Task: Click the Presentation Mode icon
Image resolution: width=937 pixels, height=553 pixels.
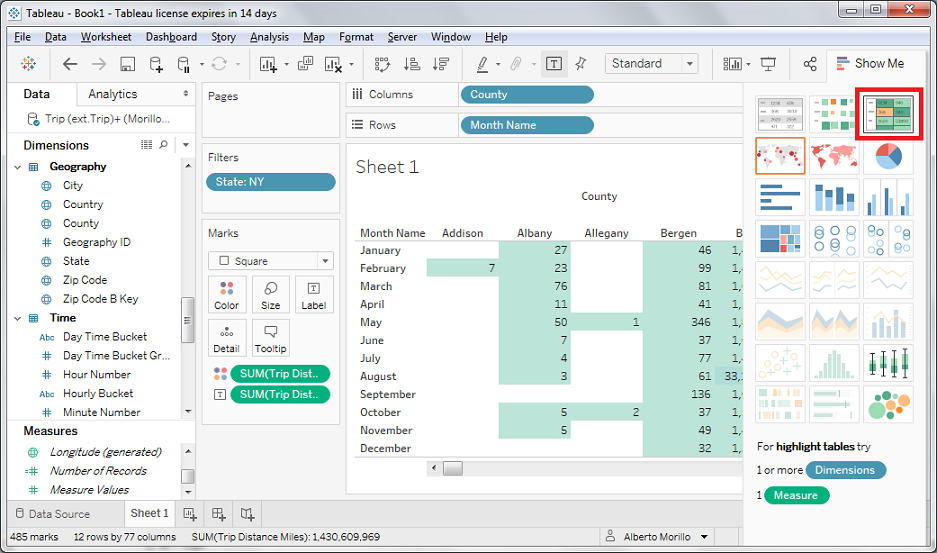Action: pos(768,64)
